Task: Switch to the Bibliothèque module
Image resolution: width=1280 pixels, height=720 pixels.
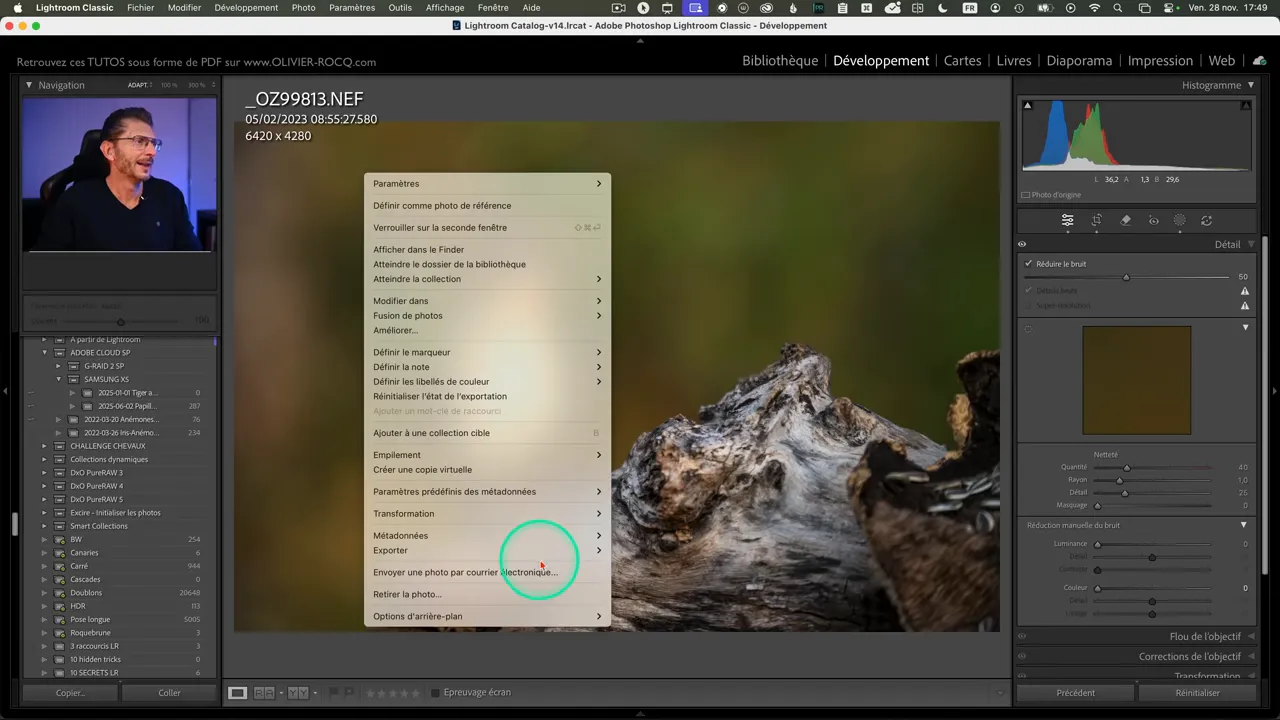Action: pyautogui.click(x=779, y=61)
